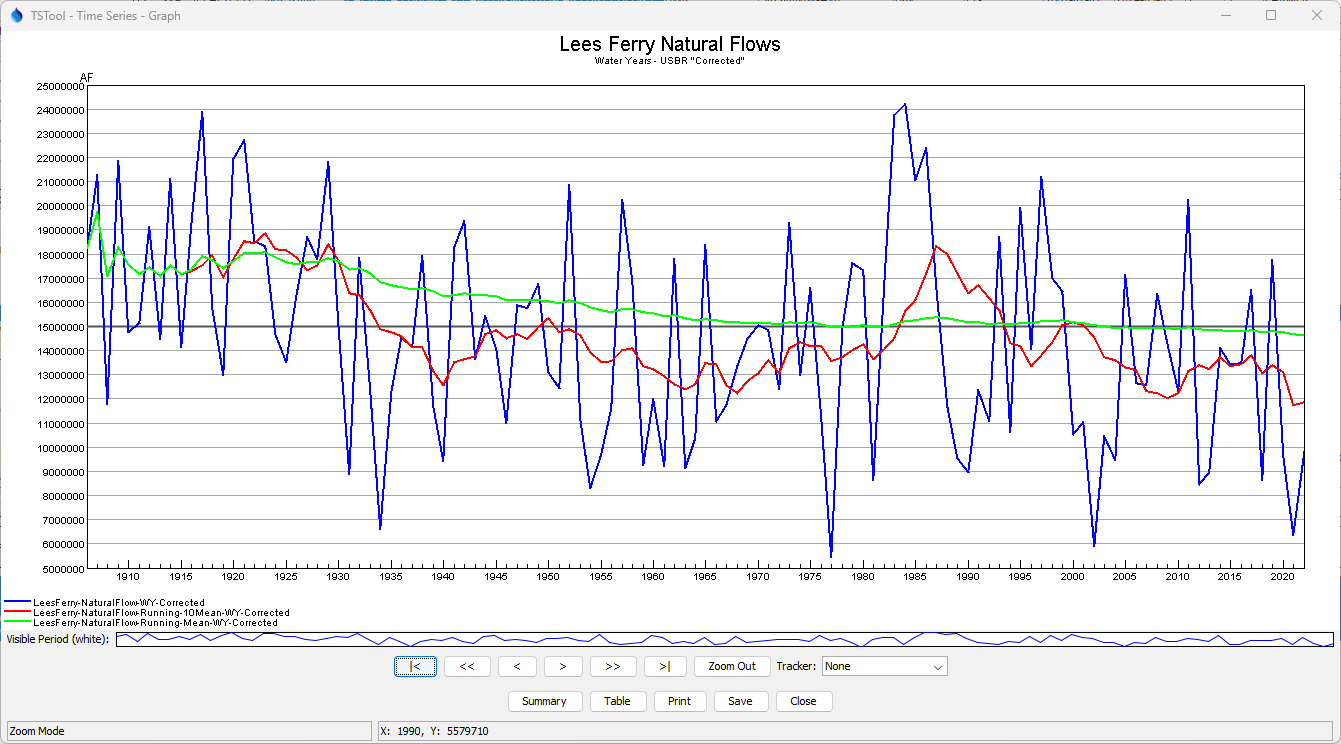The height and width of the screenshot is (744, 1341).
Task: Click the 1985 x-axis label
Action: 916,578
